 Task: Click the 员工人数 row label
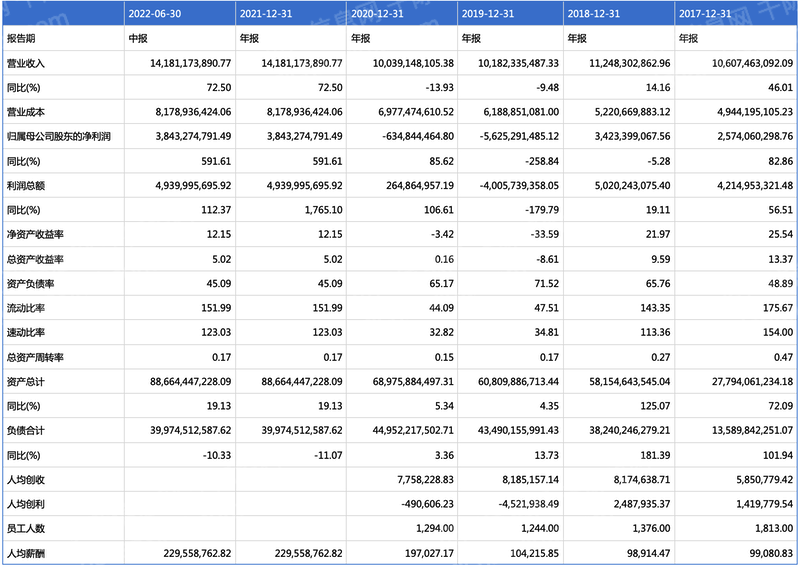click(26, 528)
